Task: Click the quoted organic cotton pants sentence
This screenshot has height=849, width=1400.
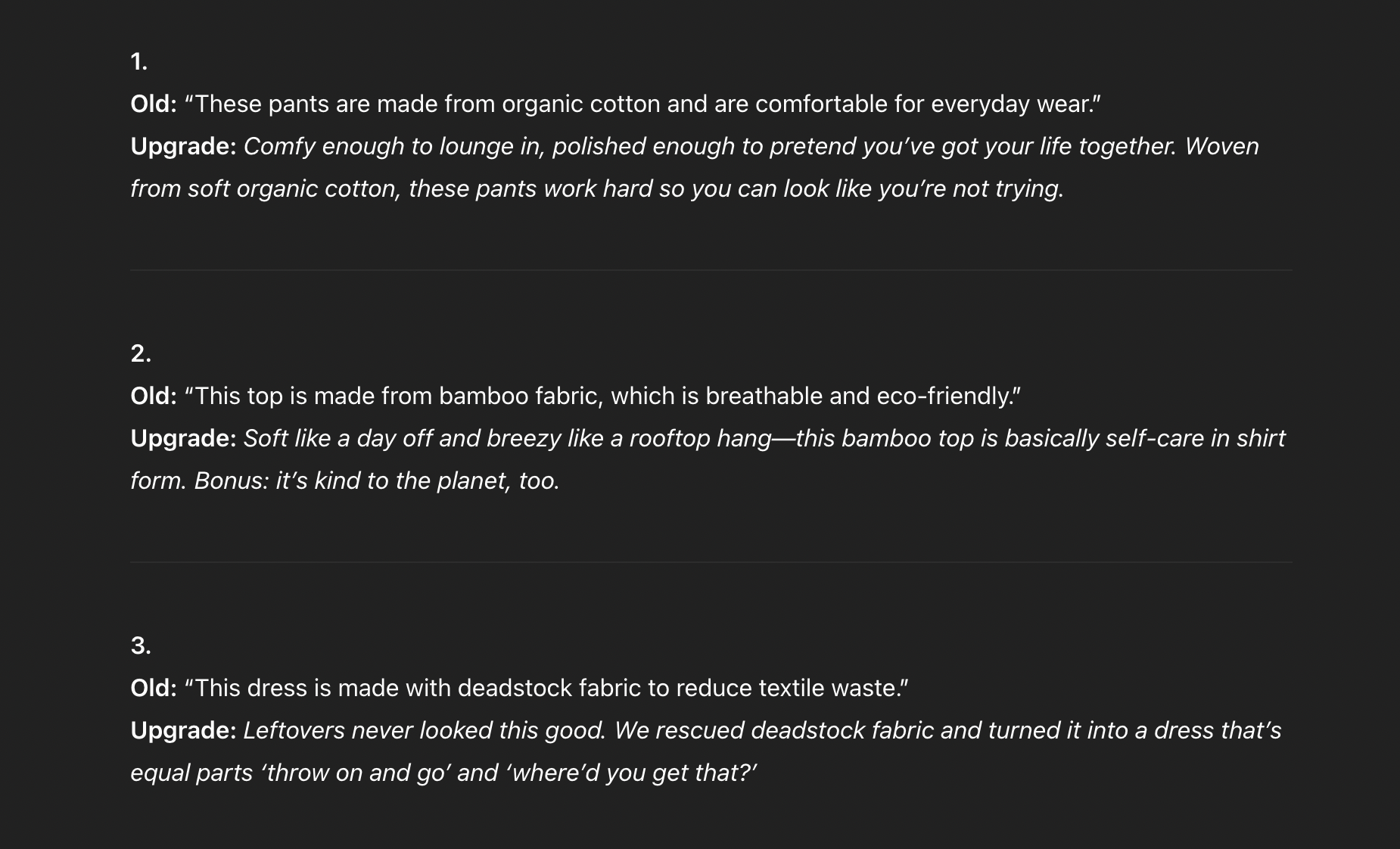Action: [642, 104]
